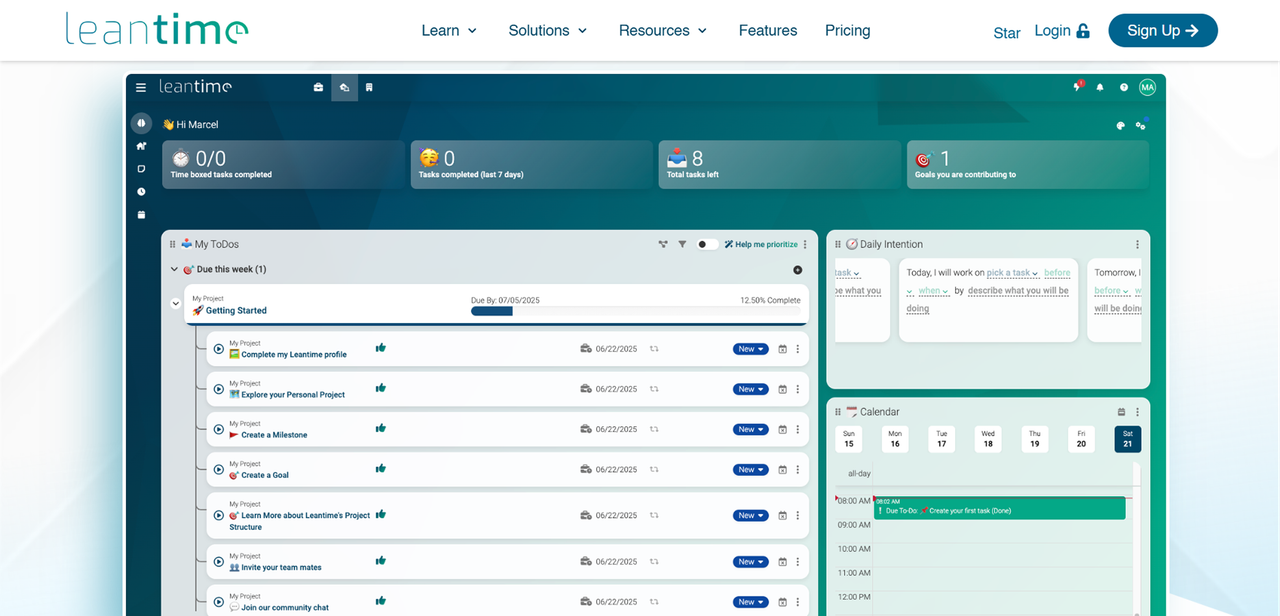Click the clock icon in left sidebar
Image resolution: width=1280 pixels, height=616 pixels.
pos(141,192)
